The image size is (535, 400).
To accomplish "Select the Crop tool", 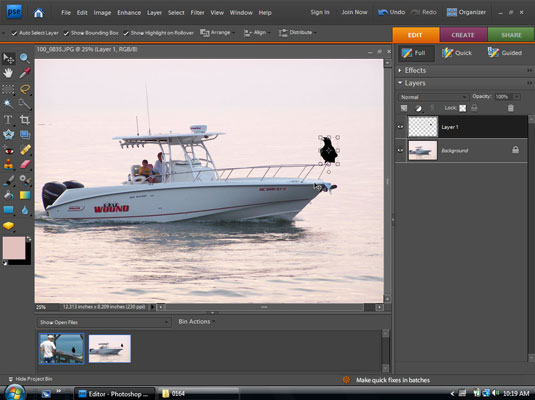I will [x=24, y=120].
